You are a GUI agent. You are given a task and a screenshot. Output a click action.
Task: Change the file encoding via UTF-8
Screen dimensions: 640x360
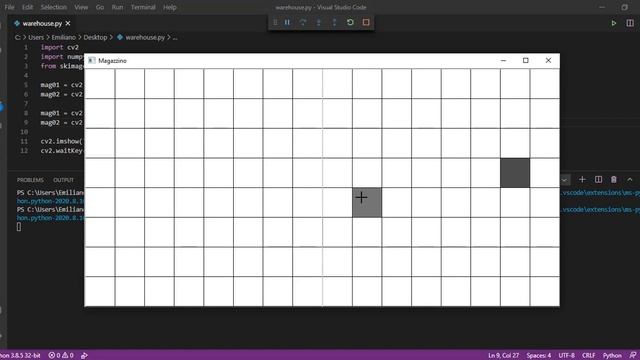click(567, 356)
